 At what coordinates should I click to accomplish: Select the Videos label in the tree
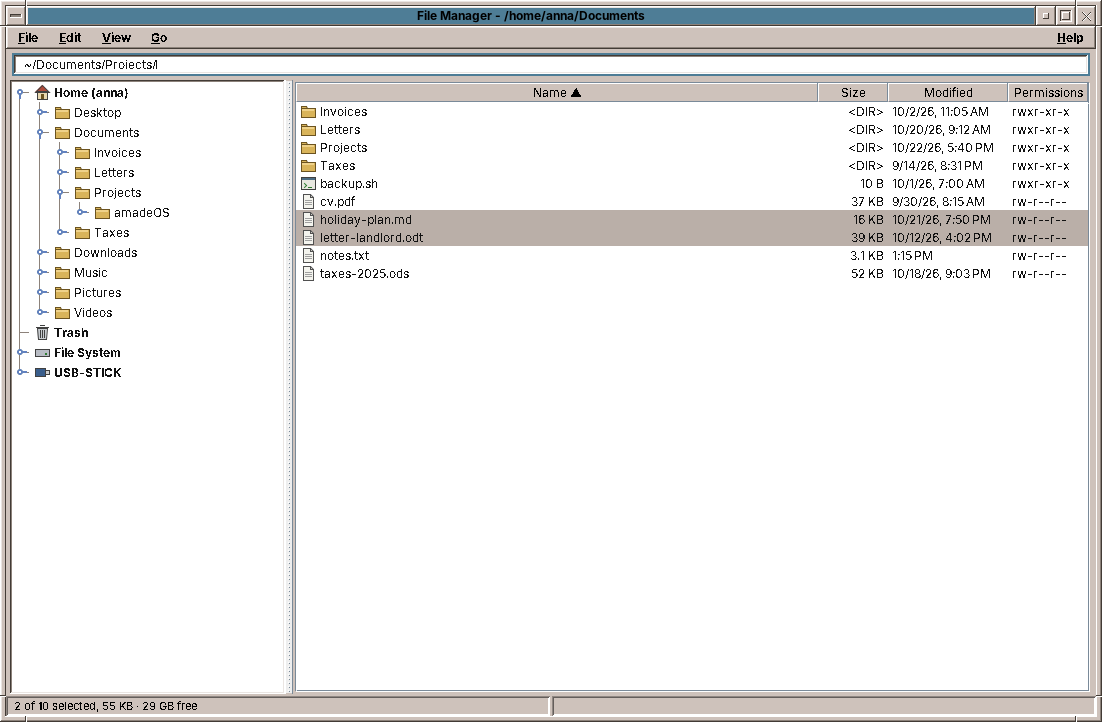coord(93,313)
